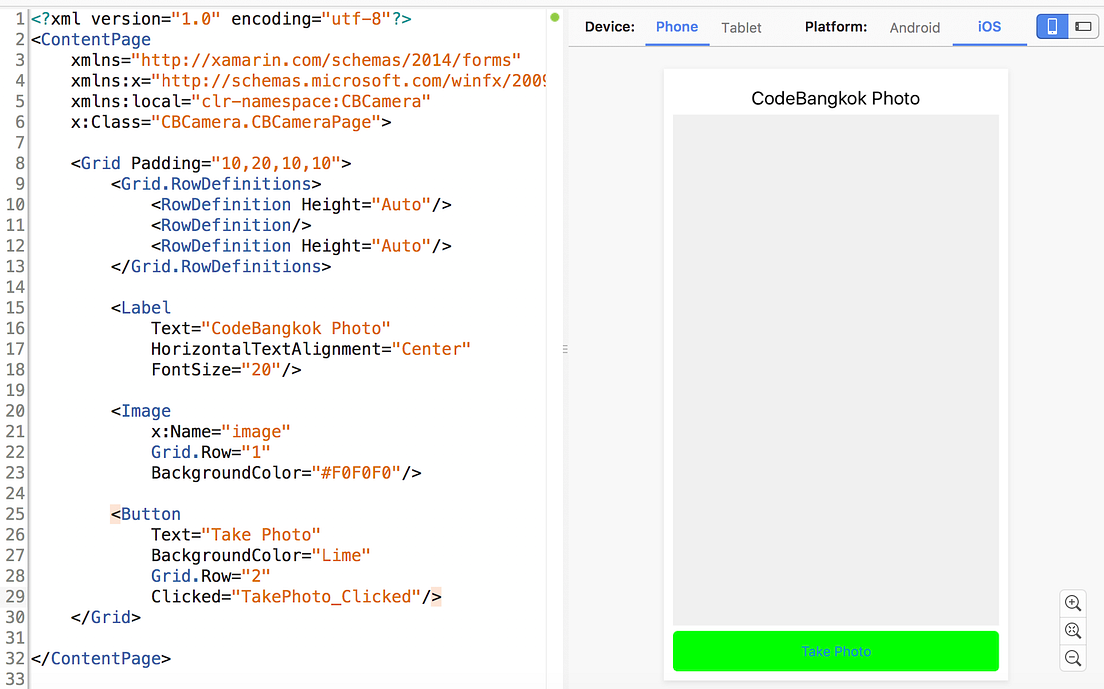
Task: Click the ContentPage opening tag
Action: point(92,39)
